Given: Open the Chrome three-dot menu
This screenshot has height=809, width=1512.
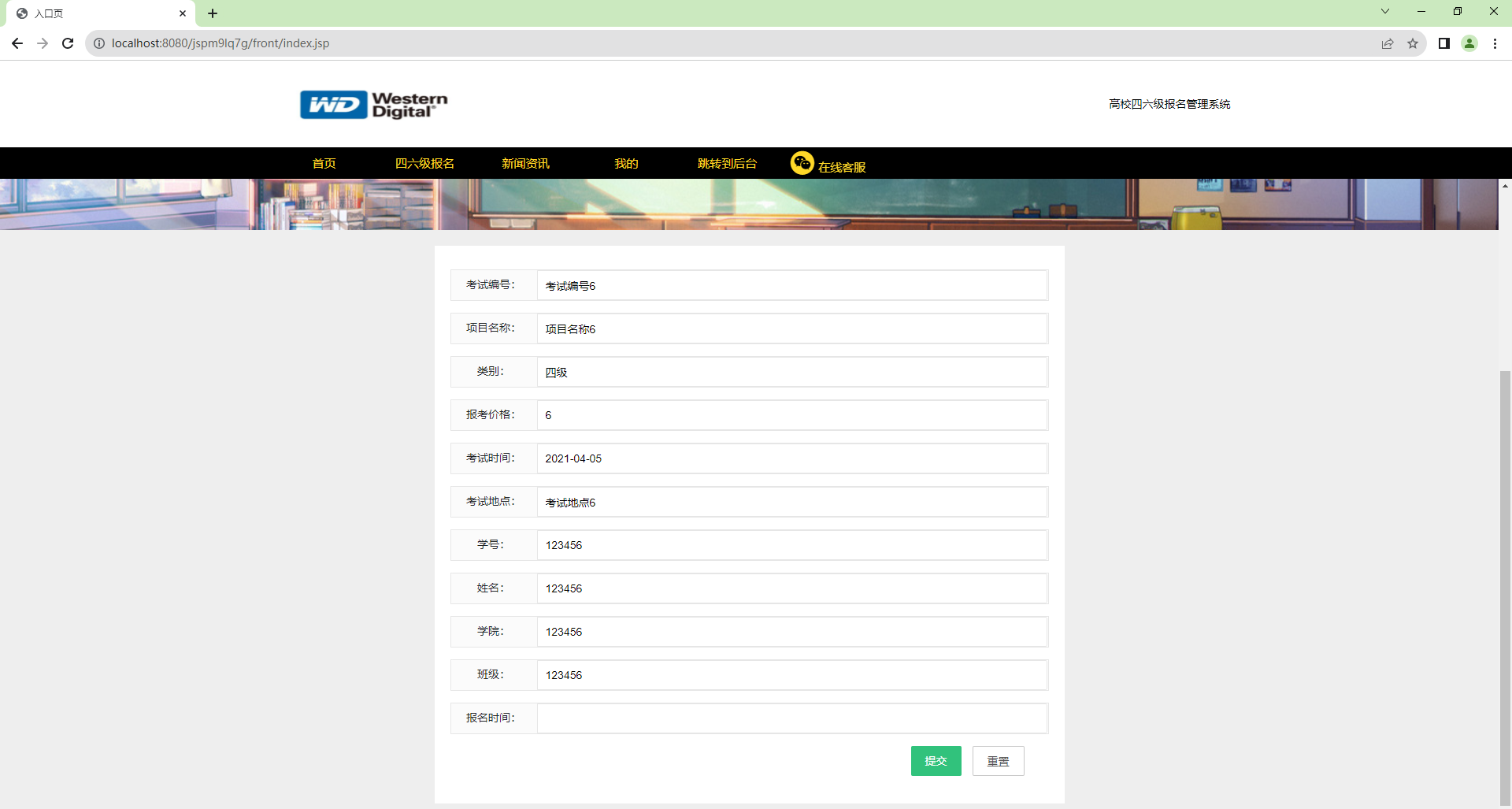Looking at the screenshot, I should 1495,43.
